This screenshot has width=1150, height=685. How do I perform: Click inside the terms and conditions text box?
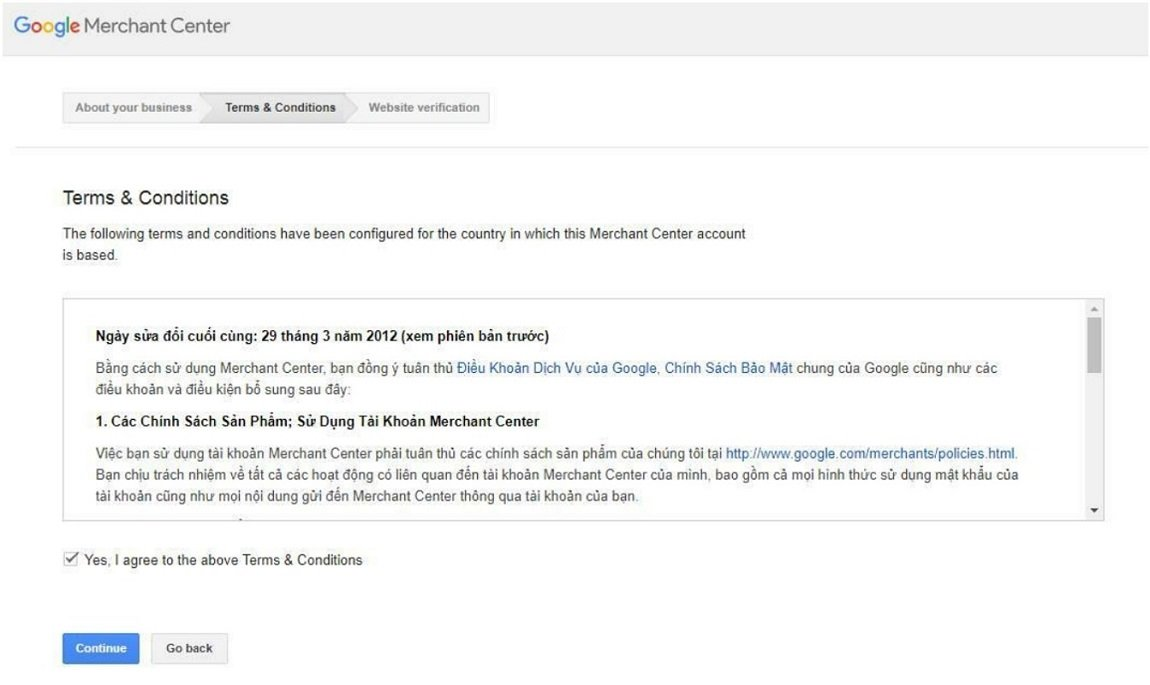point(570,420)
